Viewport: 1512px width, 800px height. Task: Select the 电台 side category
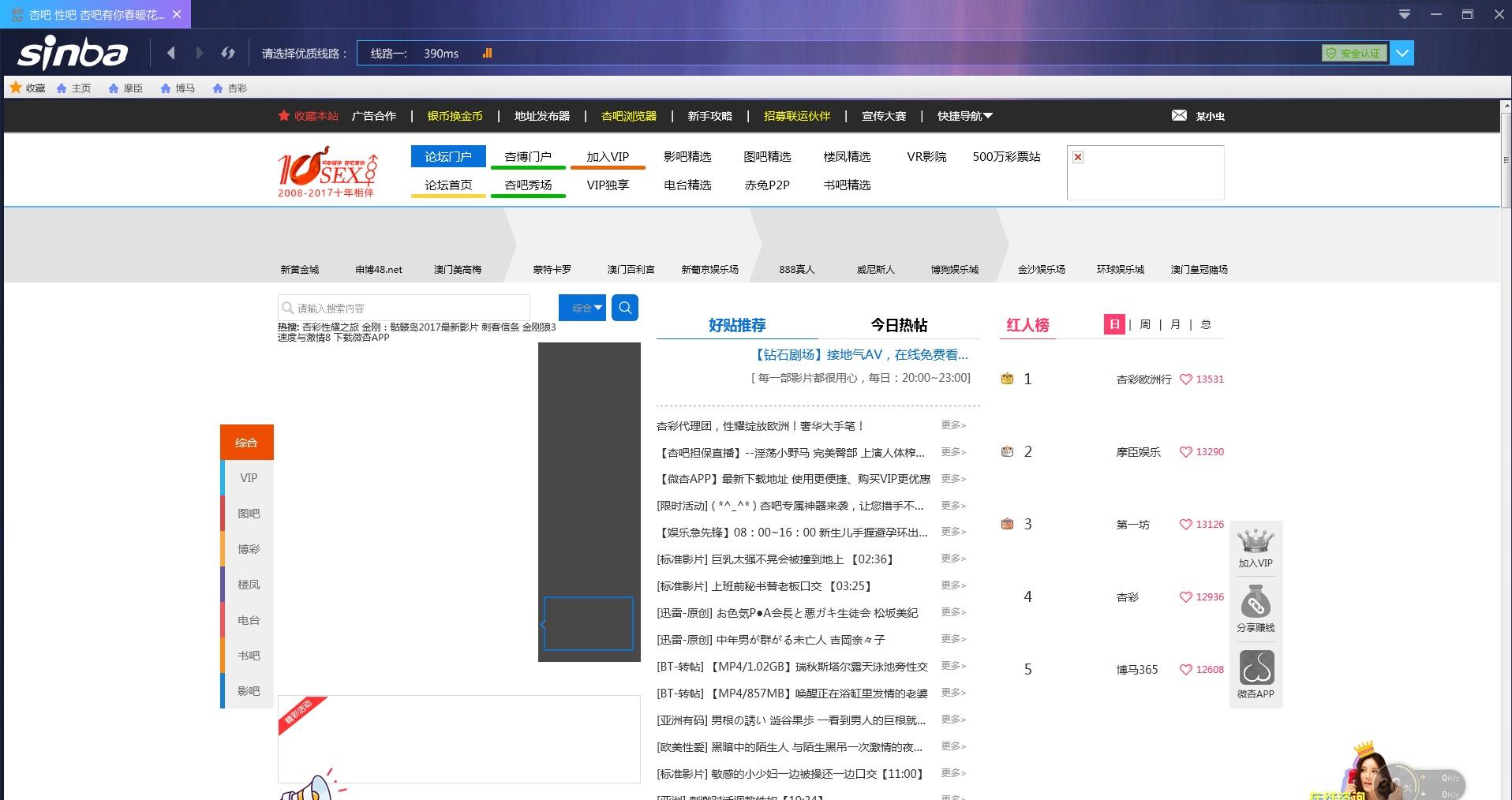[247, 620]
